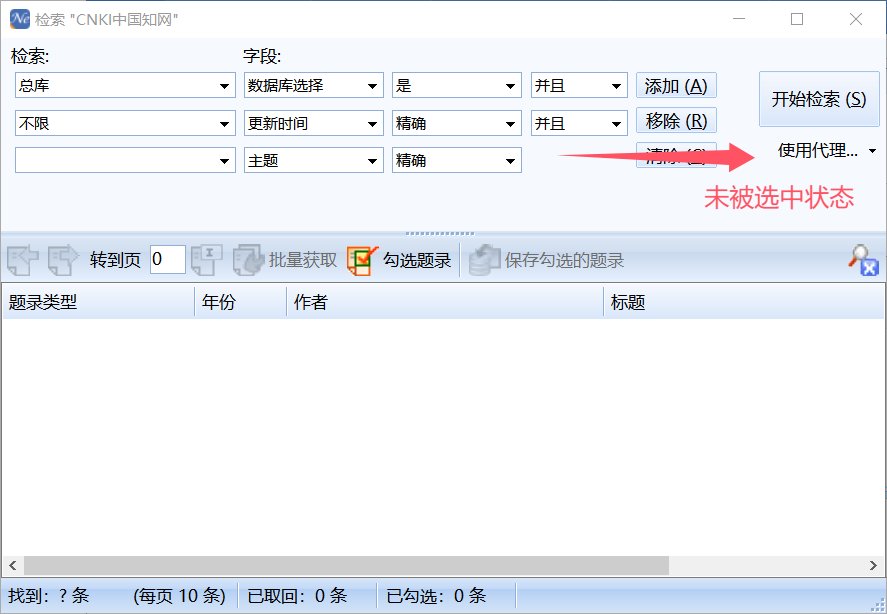Expand the 更新时间 field dropdown

tap(372, 124)
